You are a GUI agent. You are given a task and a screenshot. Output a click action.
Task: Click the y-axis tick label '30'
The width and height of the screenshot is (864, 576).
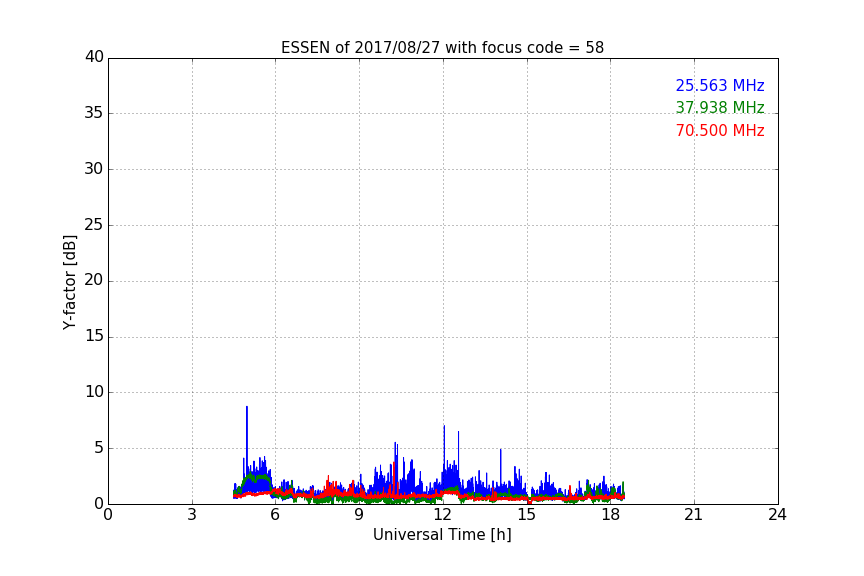[94, 169]
